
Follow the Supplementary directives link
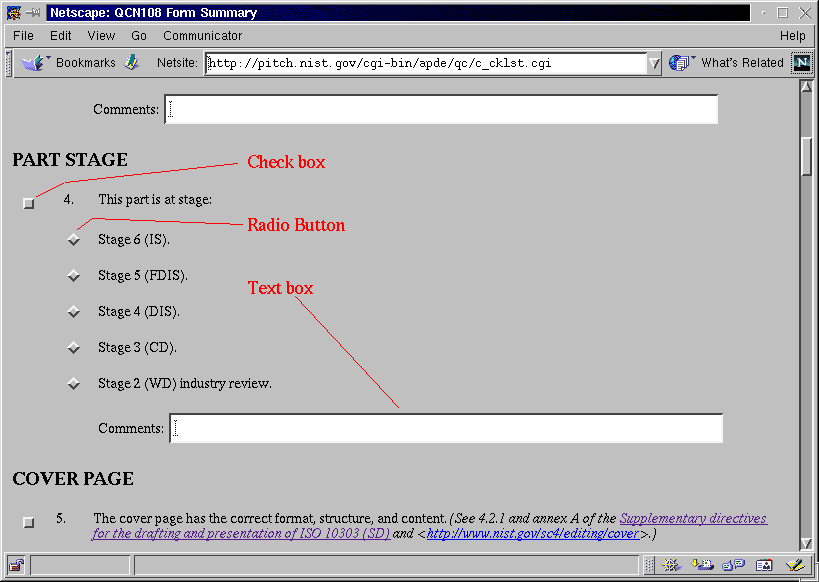pos(693,519)
